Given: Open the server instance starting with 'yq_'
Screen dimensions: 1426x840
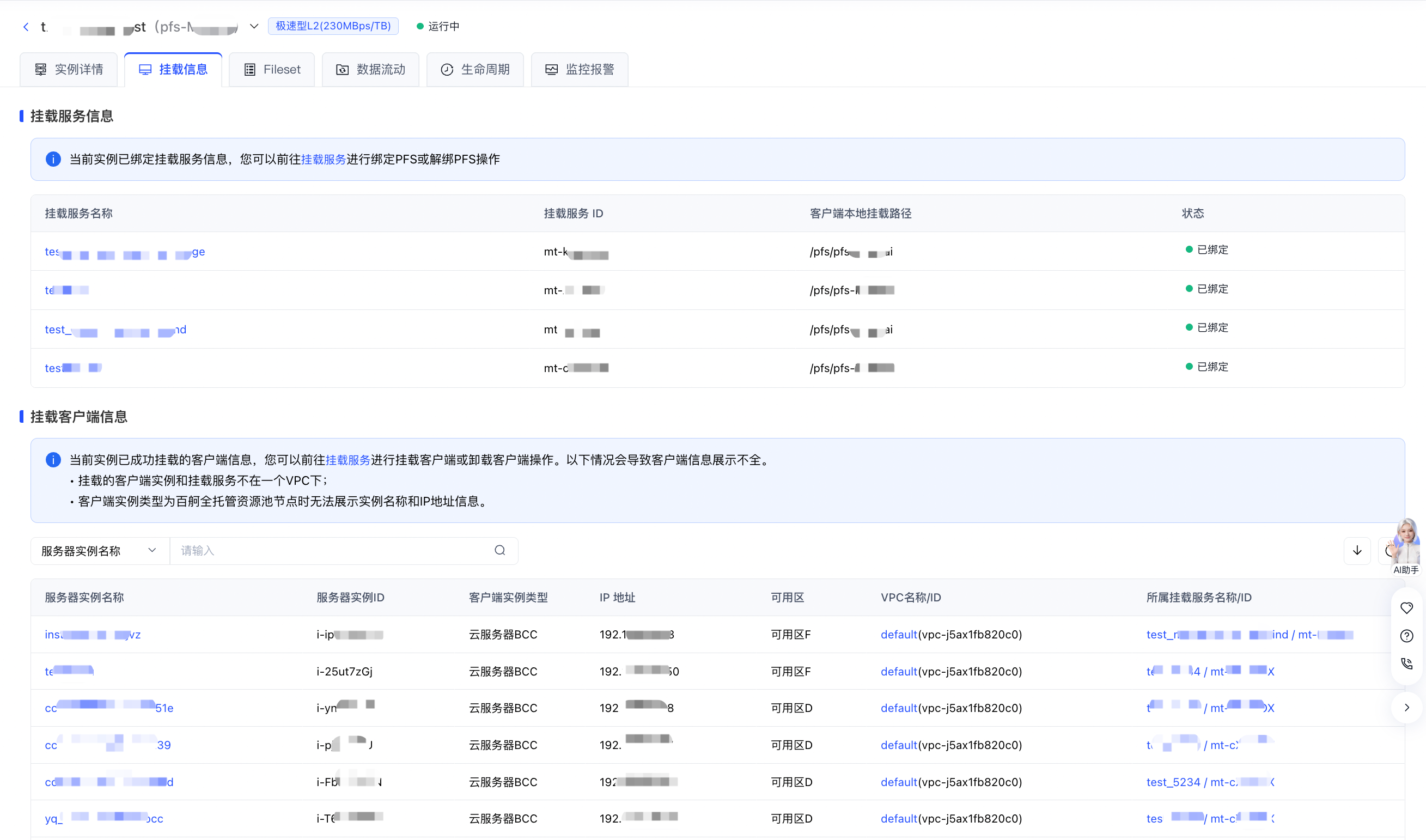Looking at the screenshot, I should (104, 819).
